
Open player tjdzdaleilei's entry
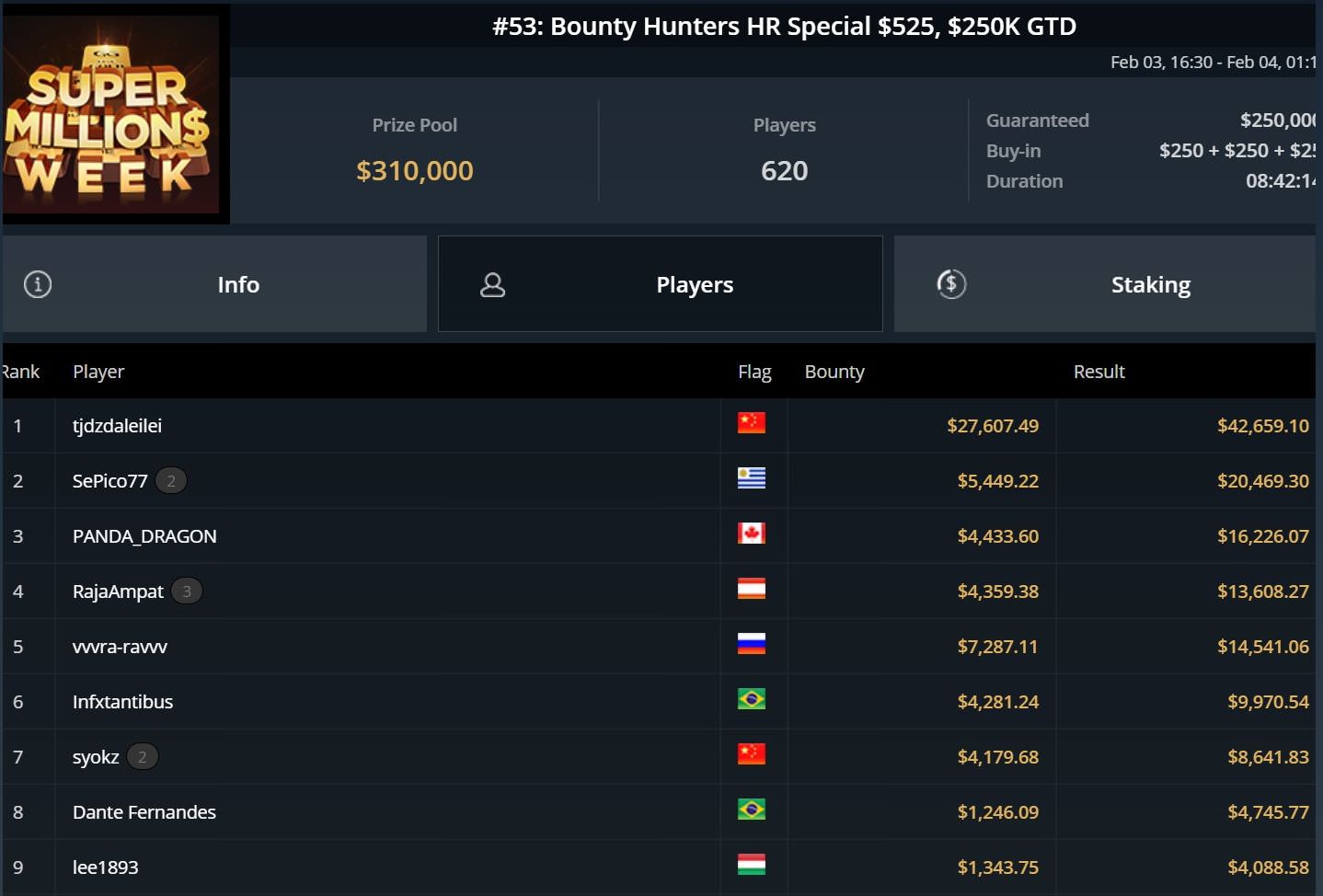coord(117,426)
